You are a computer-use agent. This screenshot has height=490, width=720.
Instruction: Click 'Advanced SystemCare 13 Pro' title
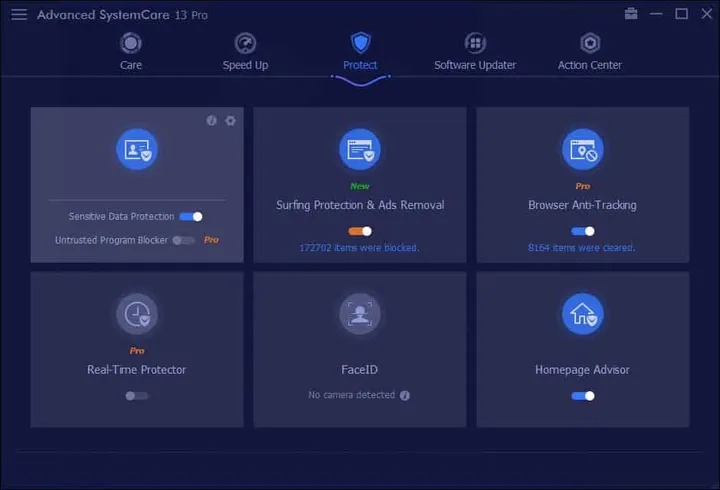click(122, 15)
